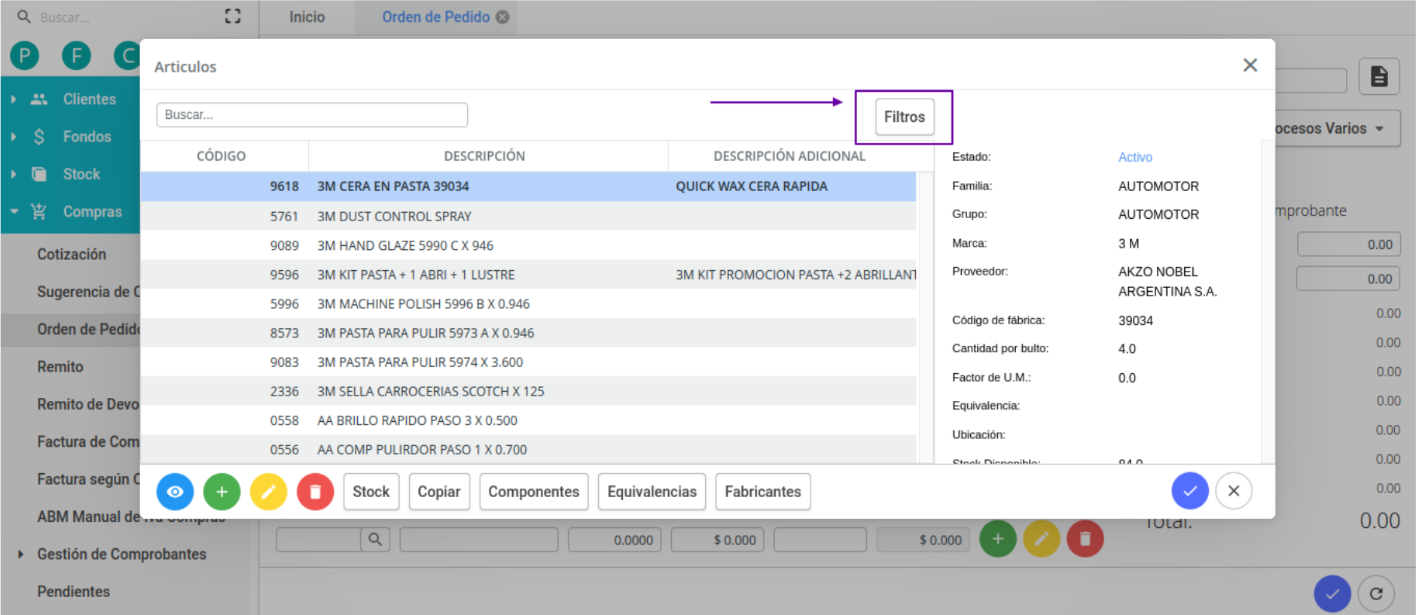Click the blue eye view icon in Articulos dialog
1416x615 pixels.
click(x=175, y=492)
